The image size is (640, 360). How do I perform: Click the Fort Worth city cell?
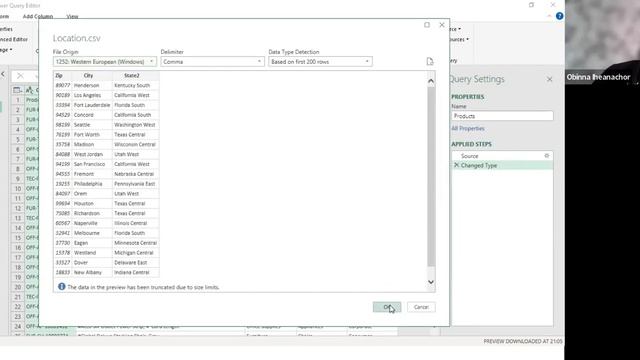pyautogui.click(x=92, y=134)
